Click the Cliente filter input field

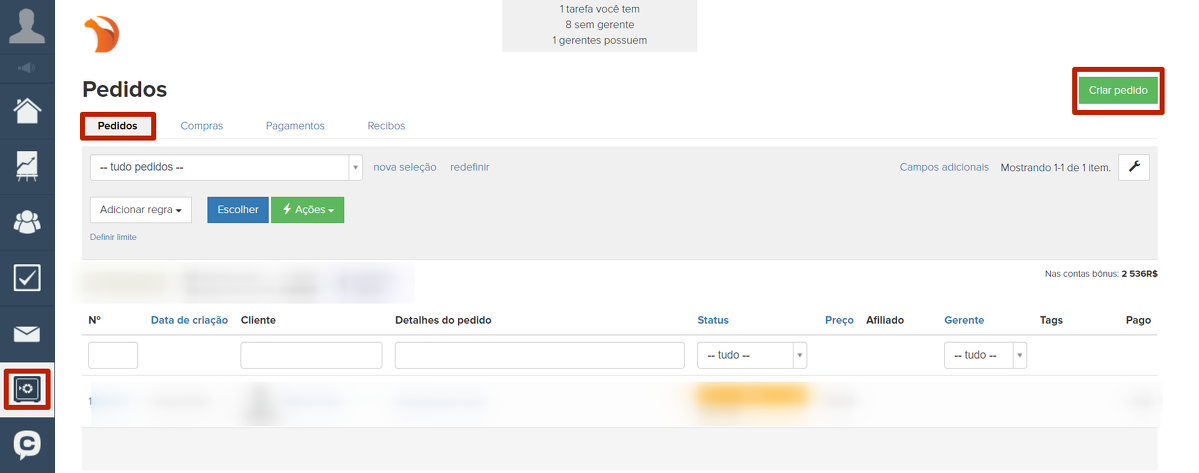[311, 355]
